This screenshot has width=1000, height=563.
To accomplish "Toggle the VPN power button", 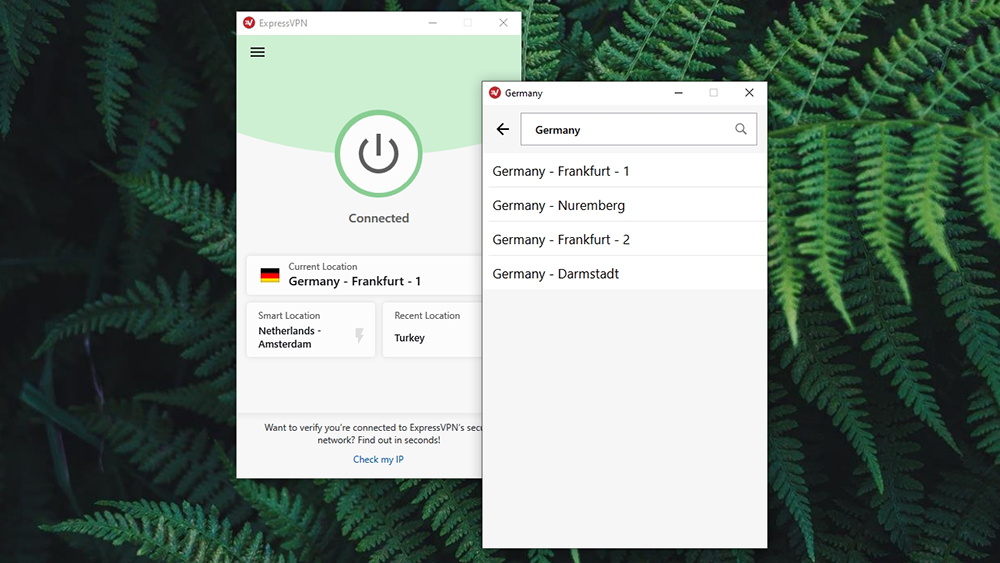I will click(378, 154).
